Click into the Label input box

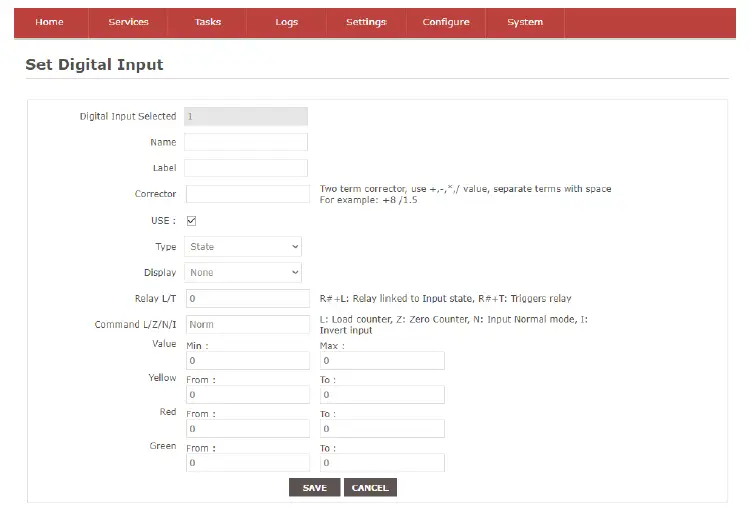pyautogui.click(x=246, y=168)
